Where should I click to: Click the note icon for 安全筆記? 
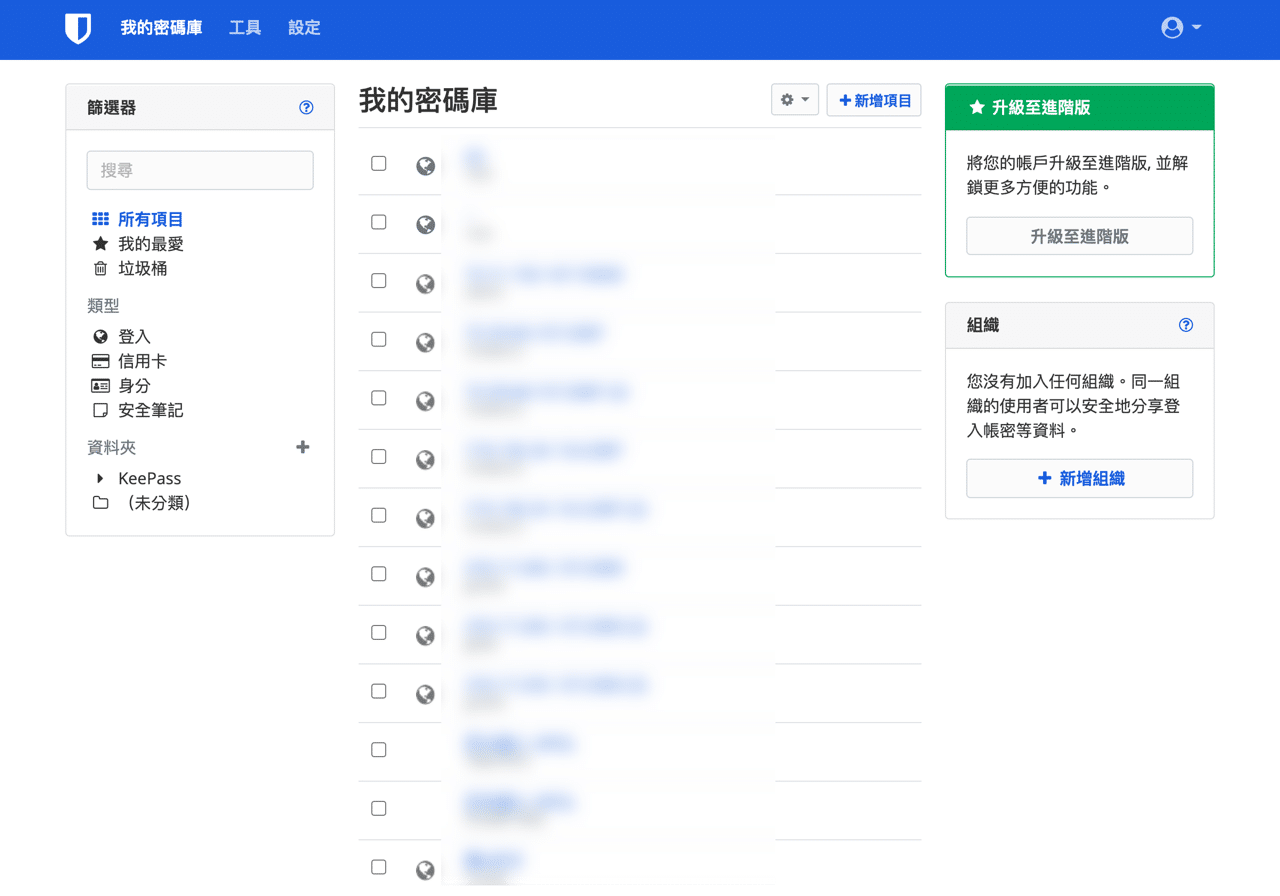(x=100, y=410)
